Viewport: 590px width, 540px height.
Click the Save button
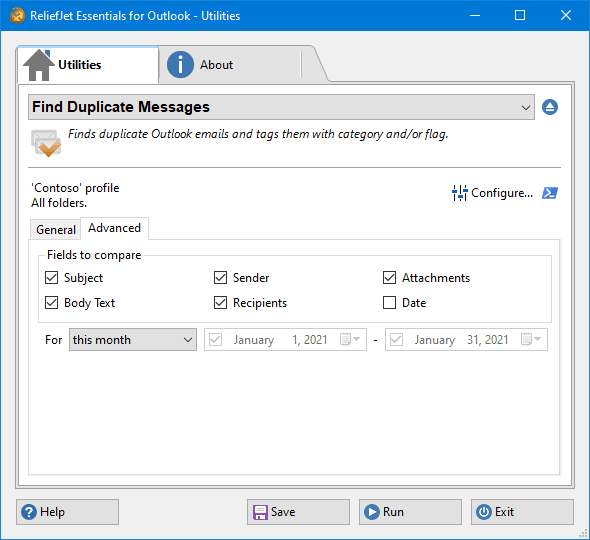[x=298, y=512]
